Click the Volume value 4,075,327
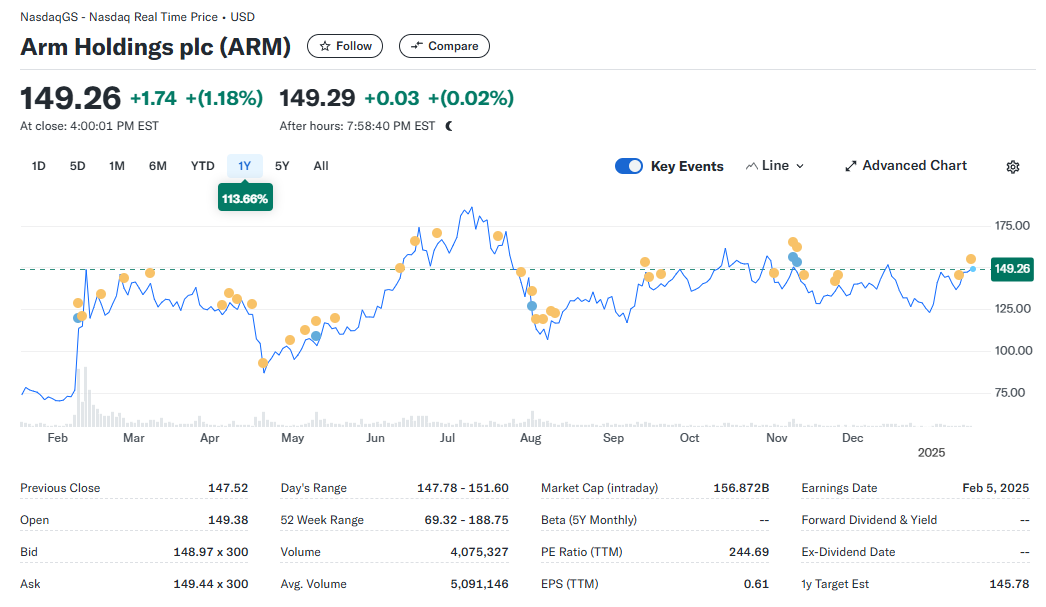1046x607 pixels. click(x=479, y=552)
